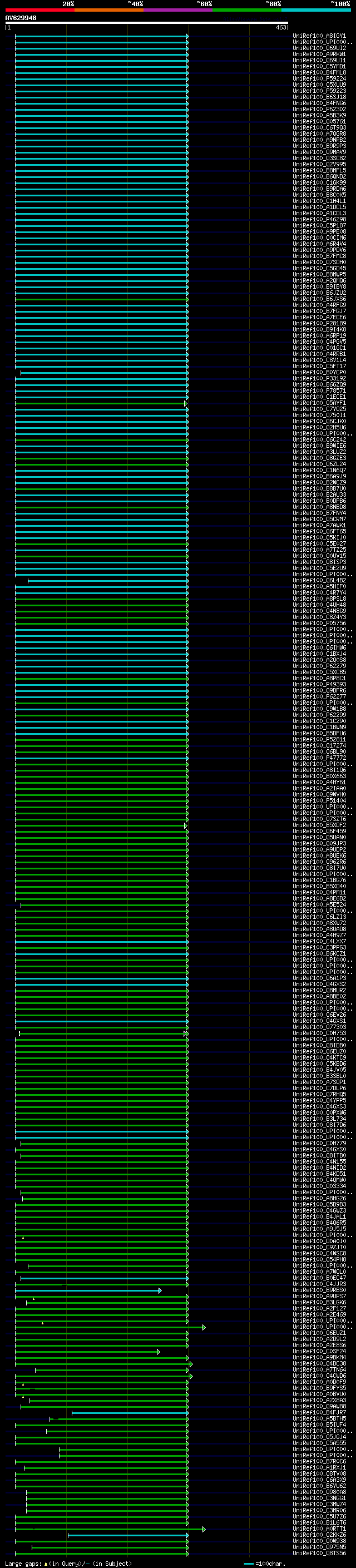Select hit label UniRef100_A5BTH5
Viewport: 356px width, 1568px height.
(319, 1419)
